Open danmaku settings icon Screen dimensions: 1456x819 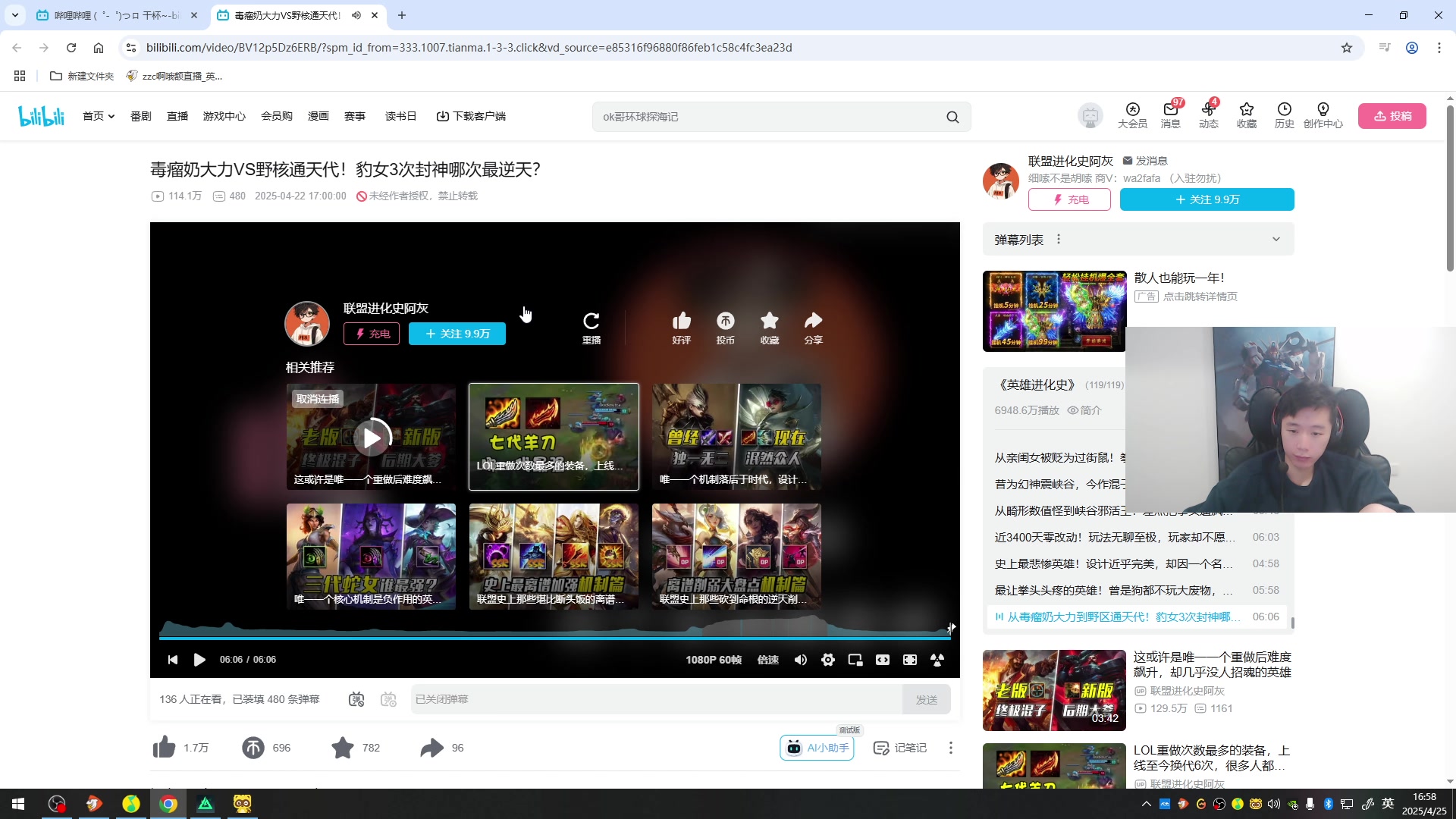point(388,699)
